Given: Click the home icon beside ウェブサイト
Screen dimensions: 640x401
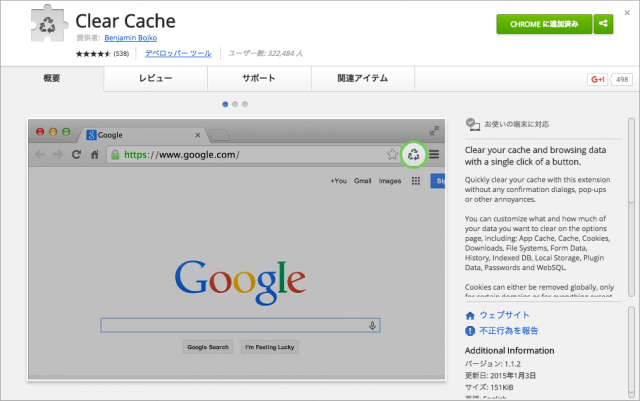Looking at the screenshot, I should [x=470, y=315].
